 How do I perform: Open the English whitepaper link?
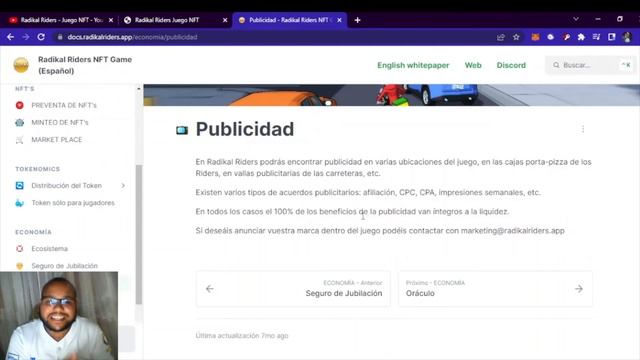(x=413, y=65)
